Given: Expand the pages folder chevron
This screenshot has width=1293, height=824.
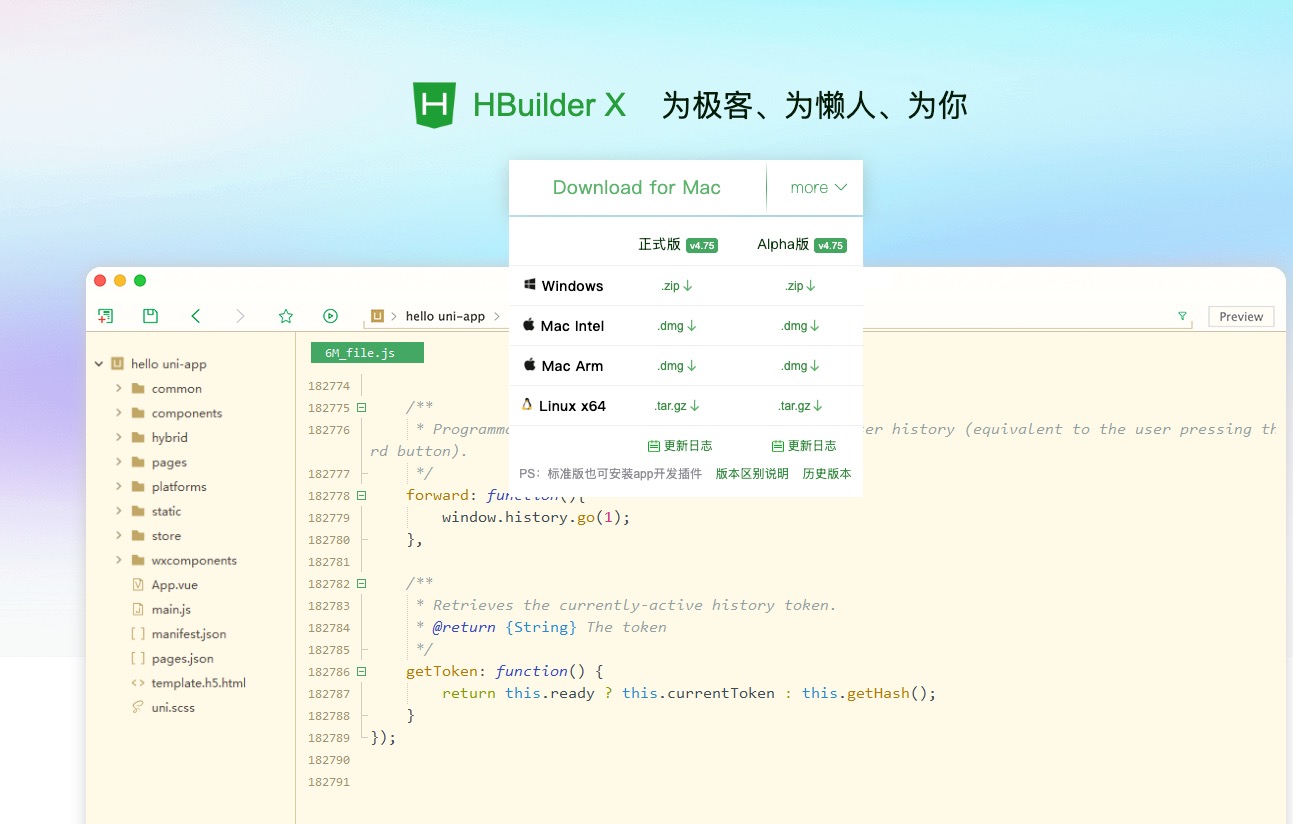Looking at the screenshot, I should [118, 462].
